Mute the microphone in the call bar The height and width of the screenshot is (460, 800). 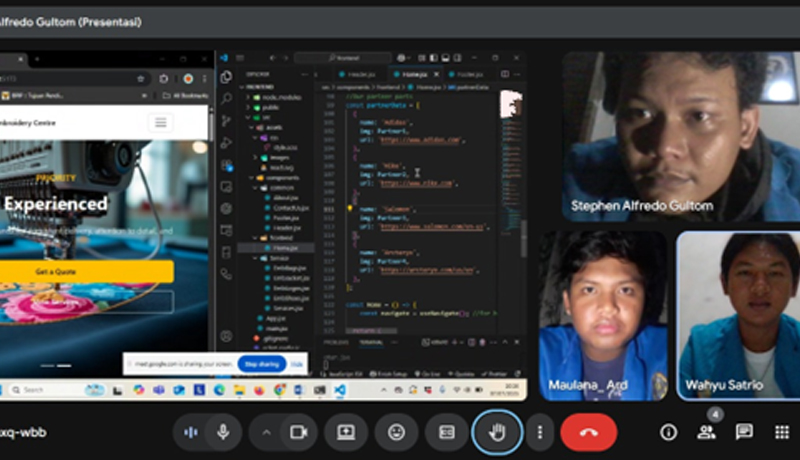click(224, 432)
